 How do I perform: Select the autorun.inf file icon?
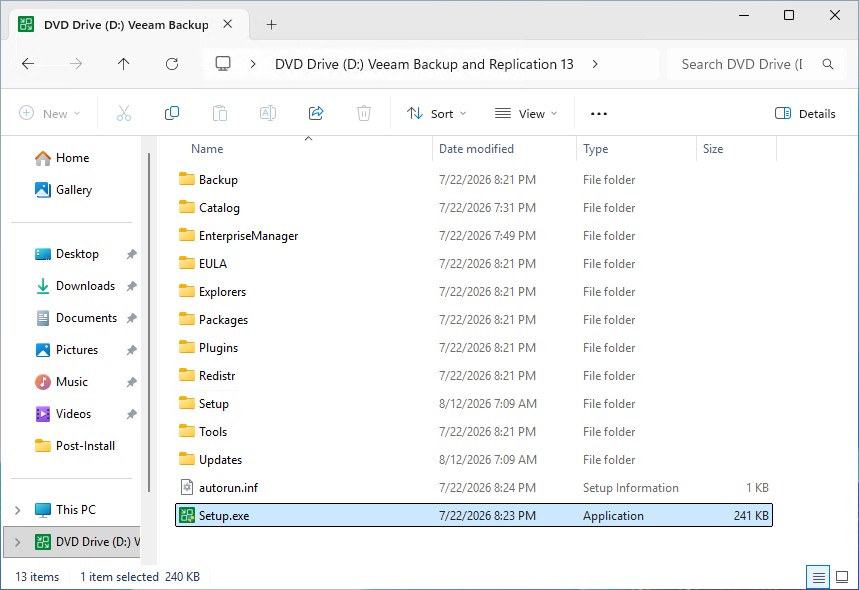[x=187, y=487]
